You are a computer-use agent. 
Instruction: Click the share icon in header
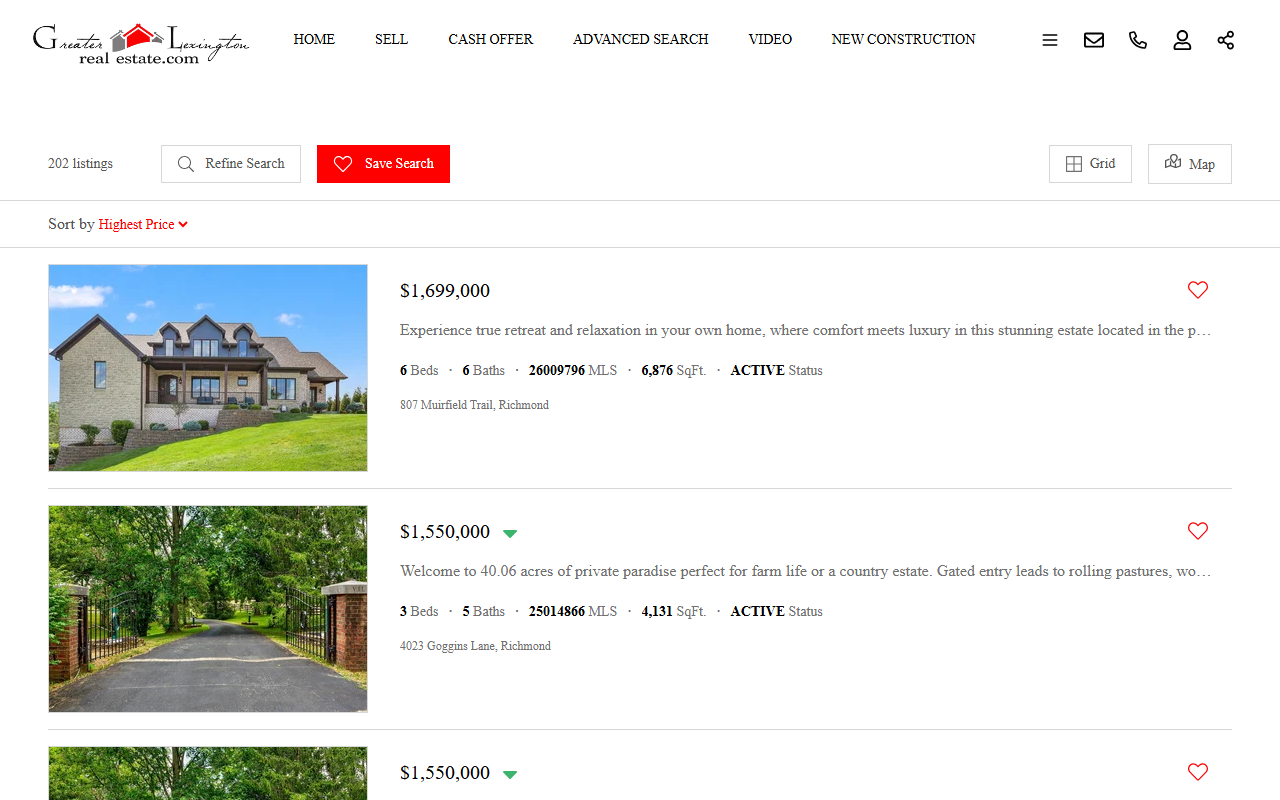1226,40
